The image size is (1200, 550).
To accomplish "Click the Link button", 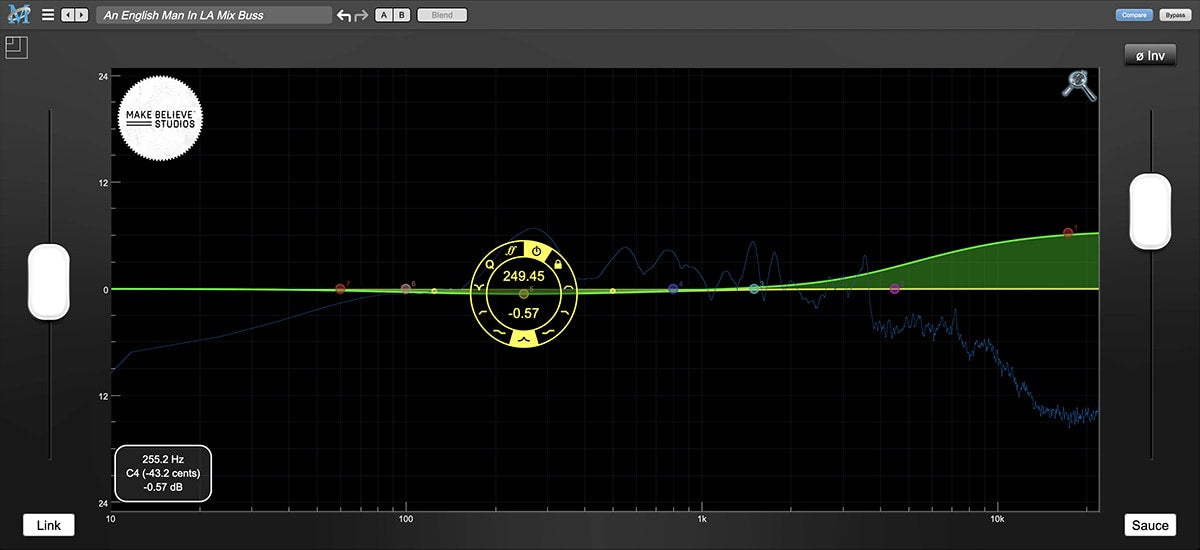I will tap(49, 525).
